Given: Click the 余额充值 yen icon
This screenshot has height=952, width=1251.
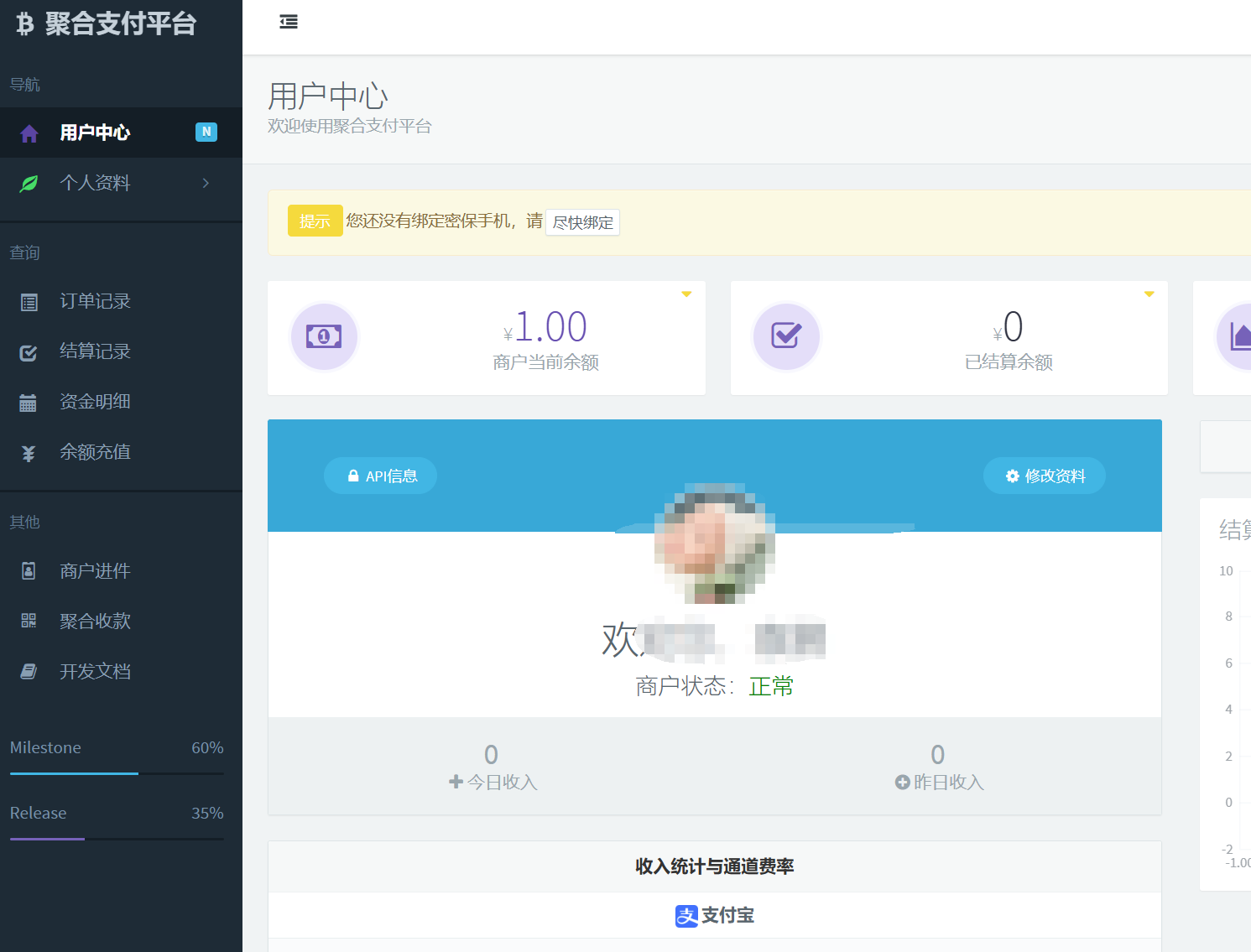Looking at the screenshot, I should click(29, 452).
